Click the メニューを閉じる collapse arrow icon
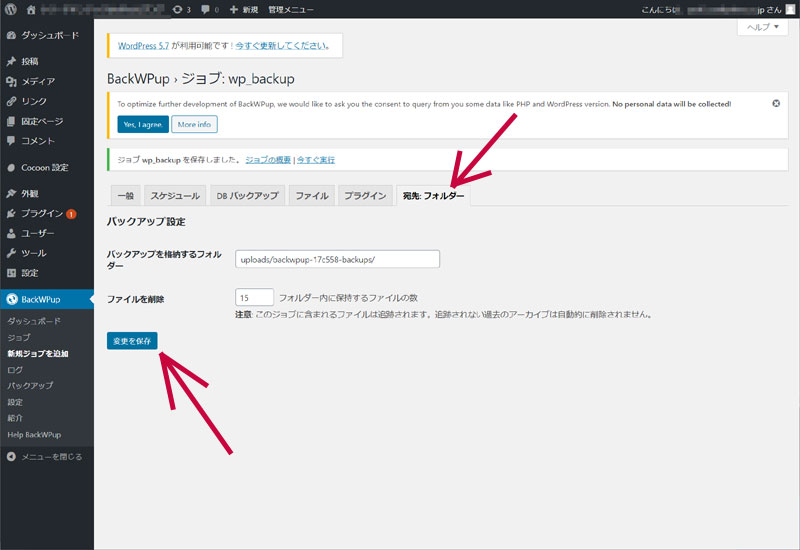 (x=11, y=457)
